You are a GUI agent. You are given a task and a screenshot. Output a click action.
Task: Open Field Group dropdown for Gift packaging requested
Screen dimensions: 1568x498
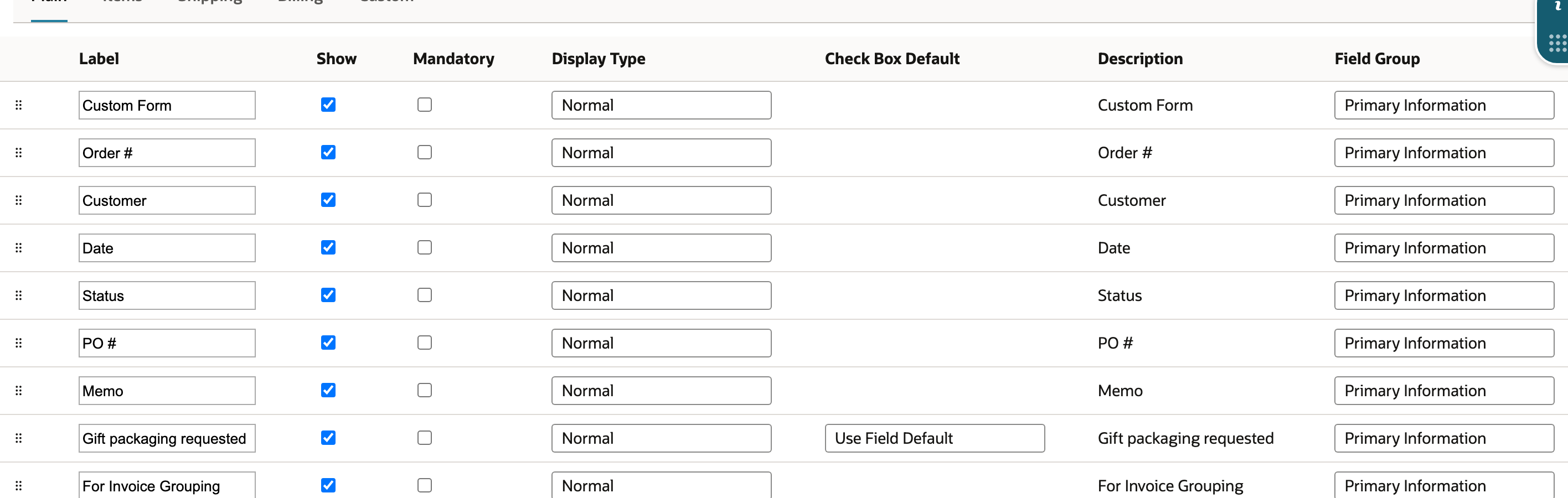pyautogui.click(x=1444, y=438)
